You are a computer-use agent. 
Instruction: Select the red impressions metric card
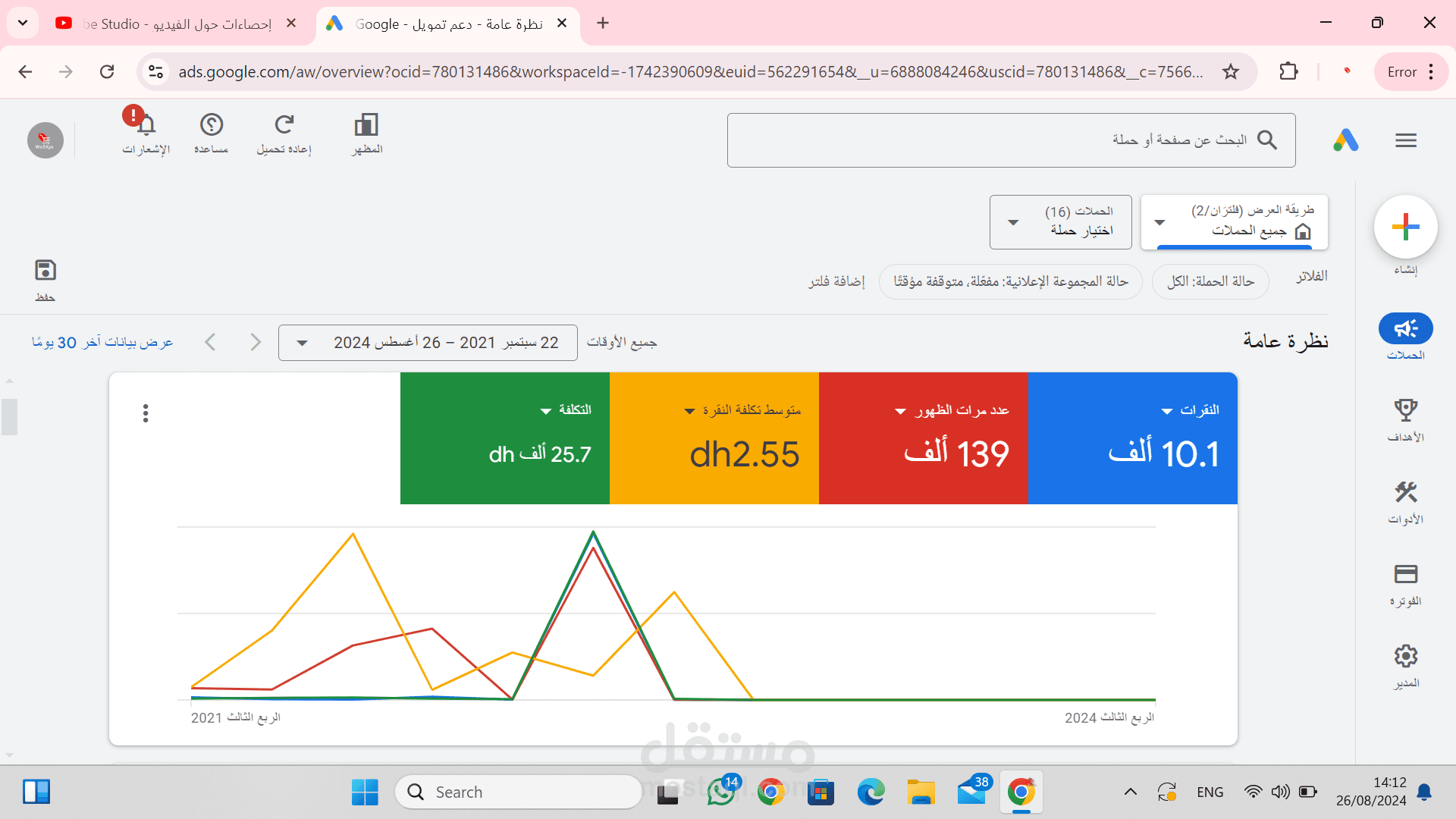[923, 438]
